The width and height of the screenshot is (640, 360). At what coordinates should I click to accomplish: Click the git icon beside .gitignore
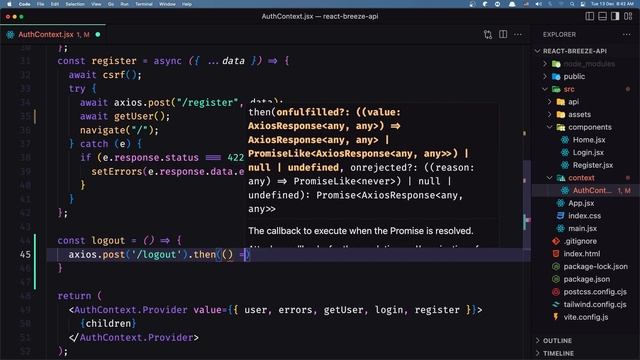tap(556, 241)
